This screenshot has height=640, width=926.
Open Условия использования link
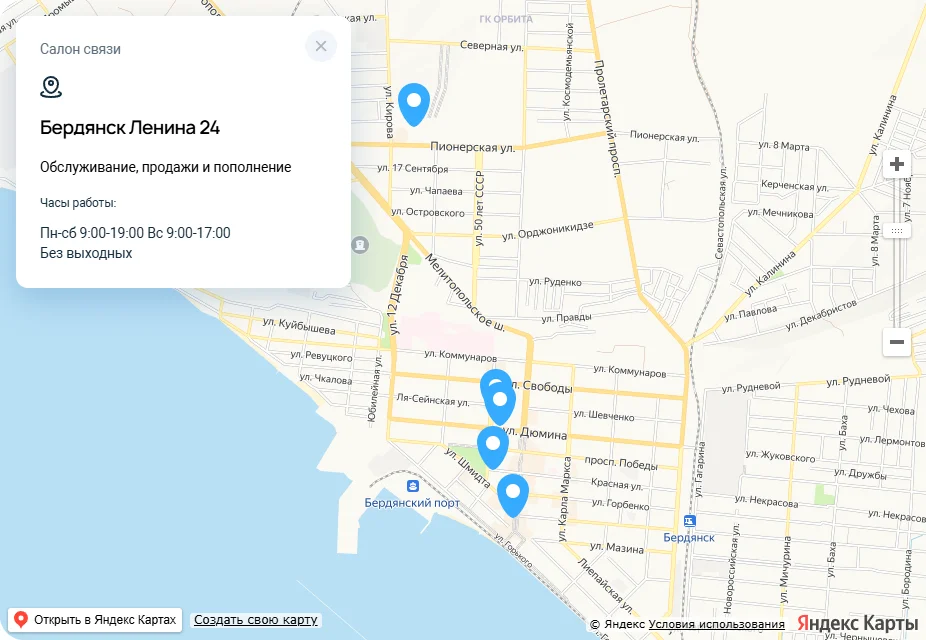(x=716, y=624)
